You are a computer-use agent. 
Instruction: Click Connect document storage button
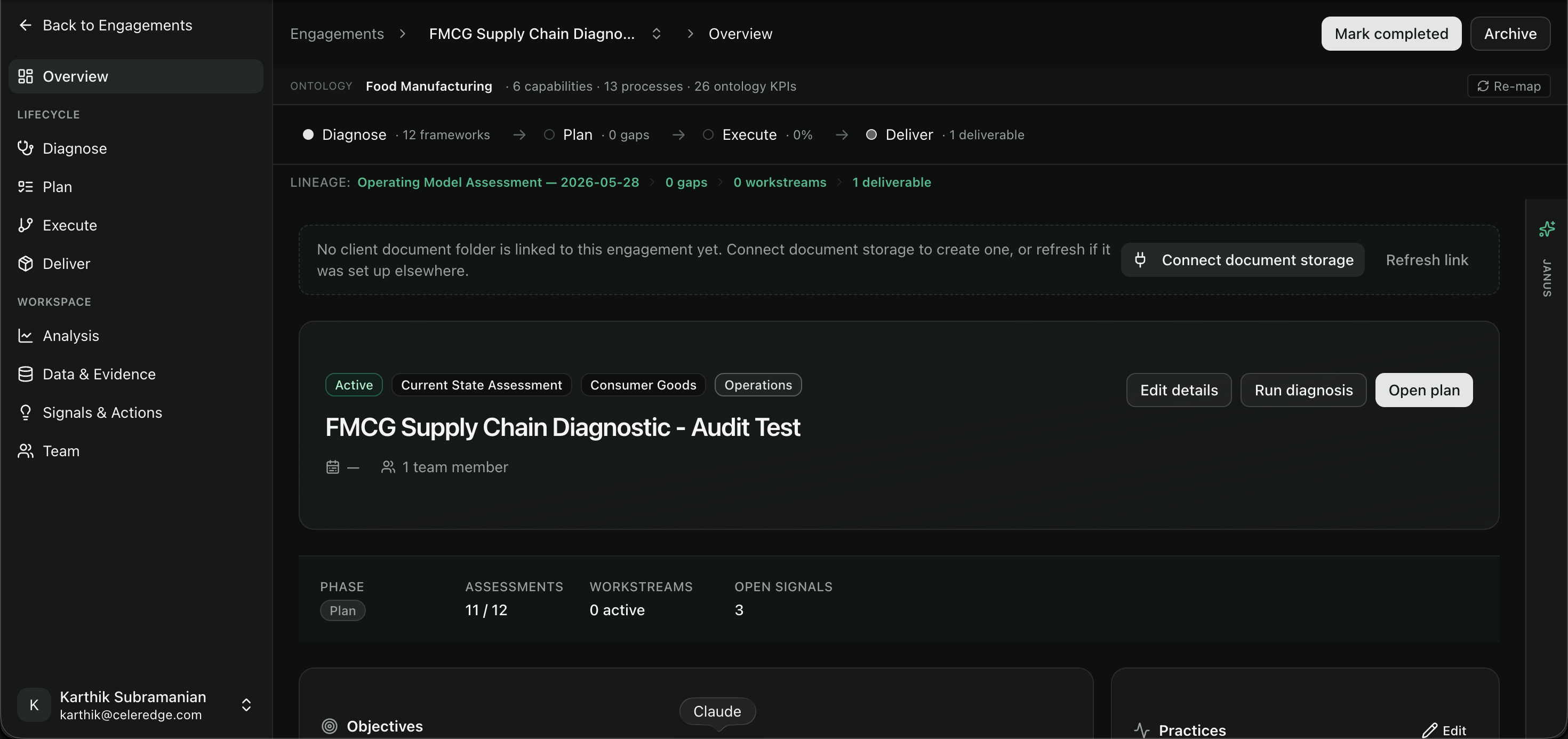[x=1242, y=260]
